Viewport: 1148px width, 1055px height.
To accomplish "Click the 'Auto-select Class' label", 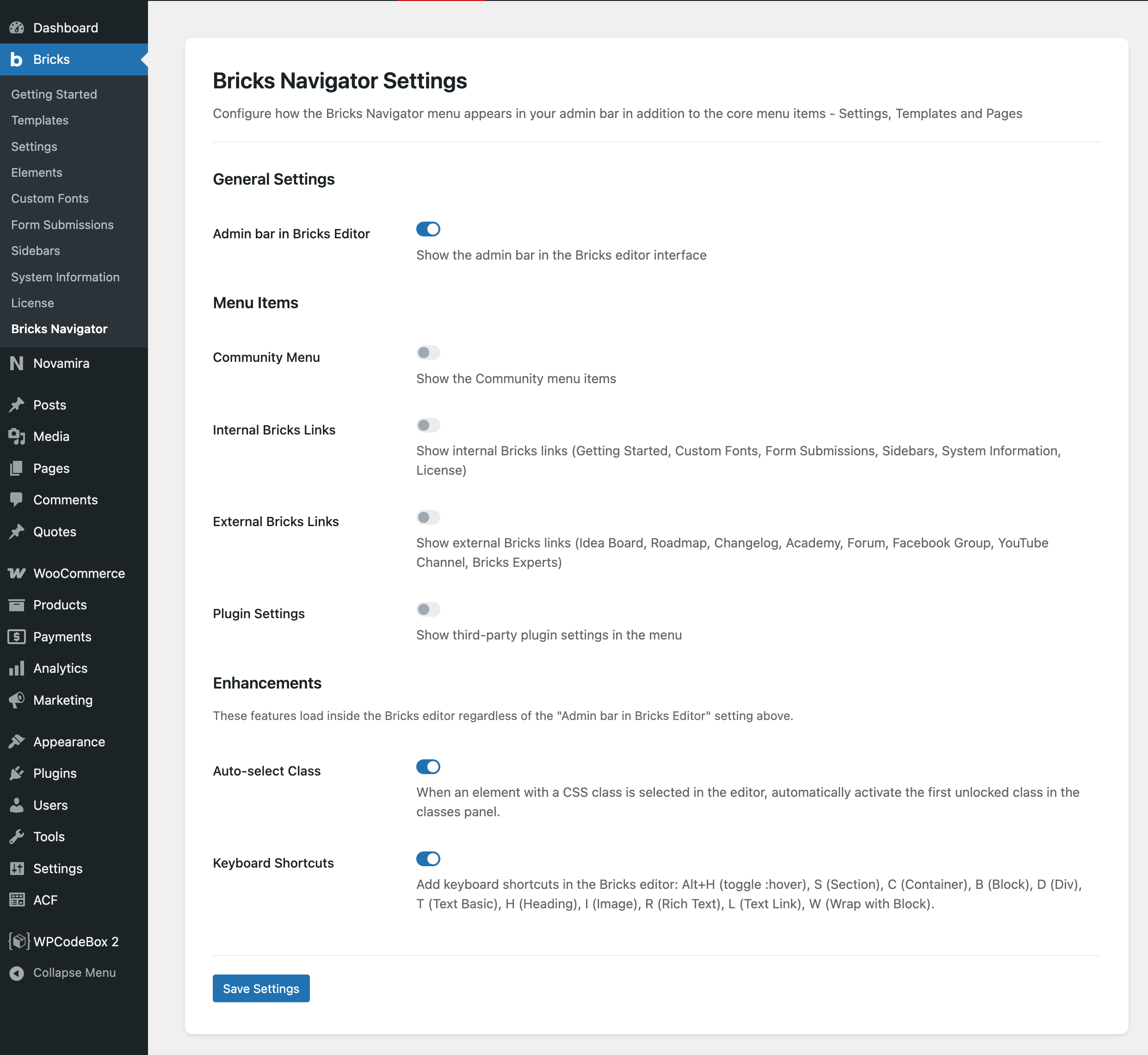I will tap(266, 771).
